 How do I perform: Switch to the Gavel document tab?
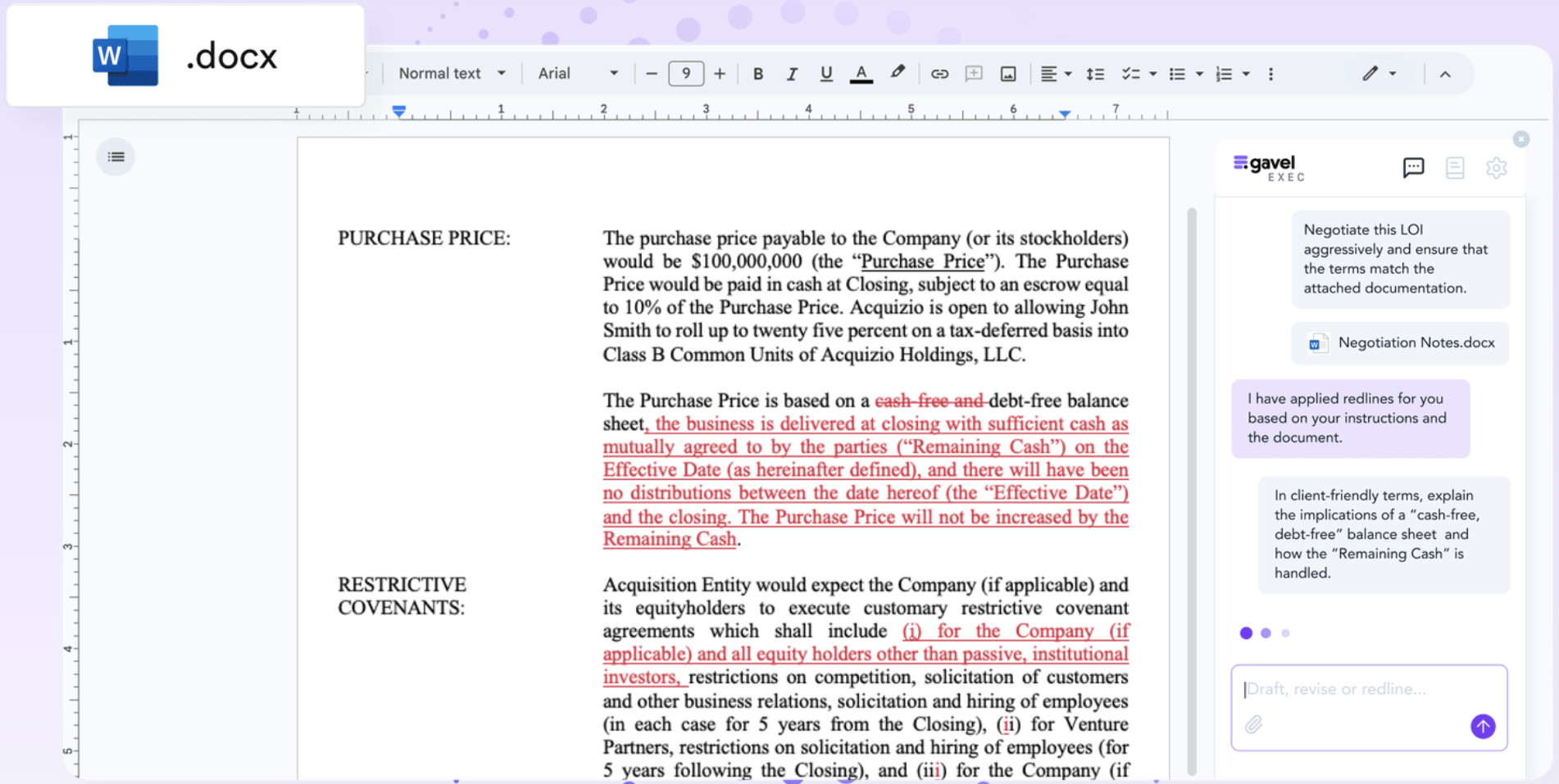(1455, 168)
